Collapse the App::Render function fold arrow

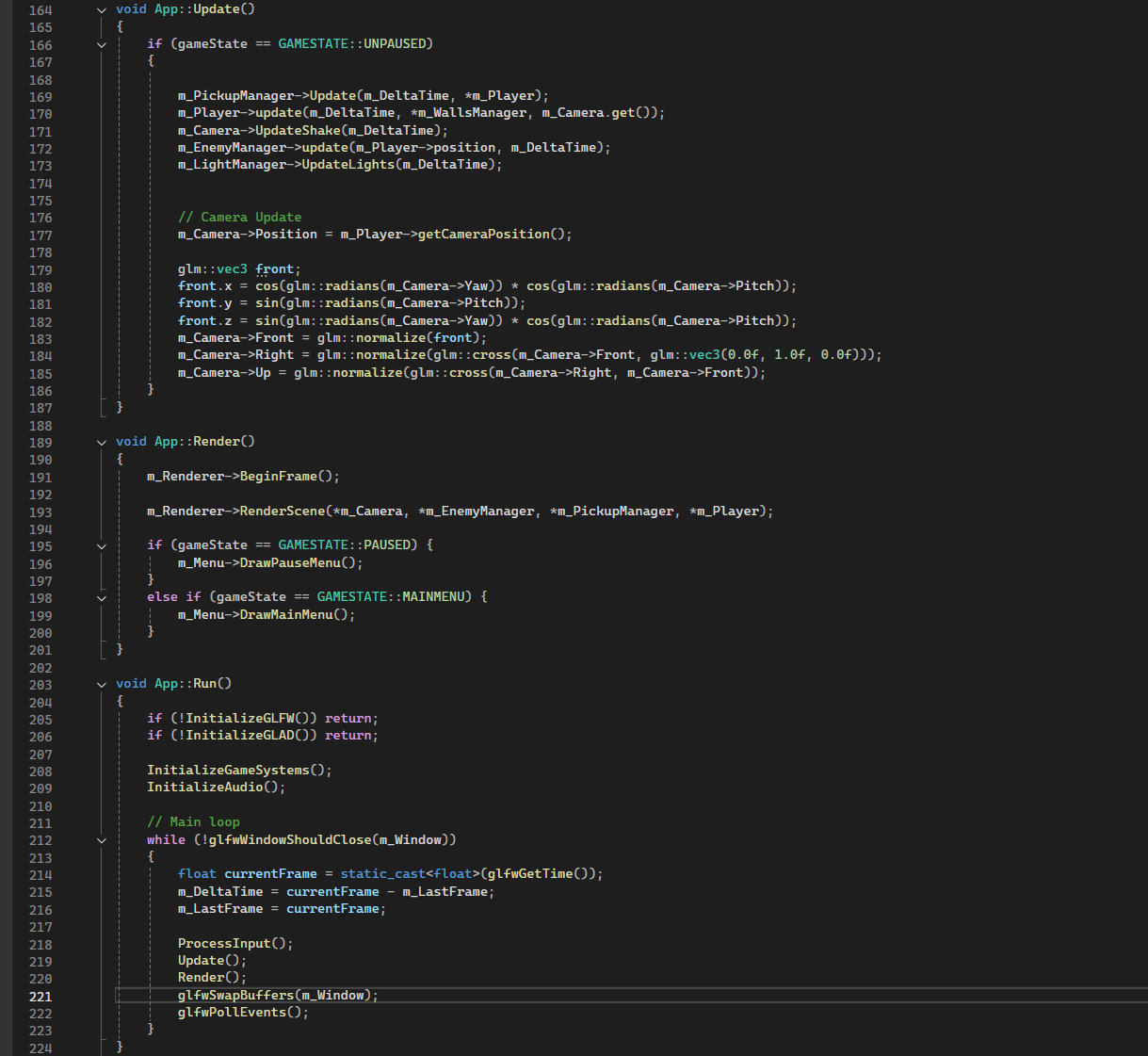tap(102, 442)
